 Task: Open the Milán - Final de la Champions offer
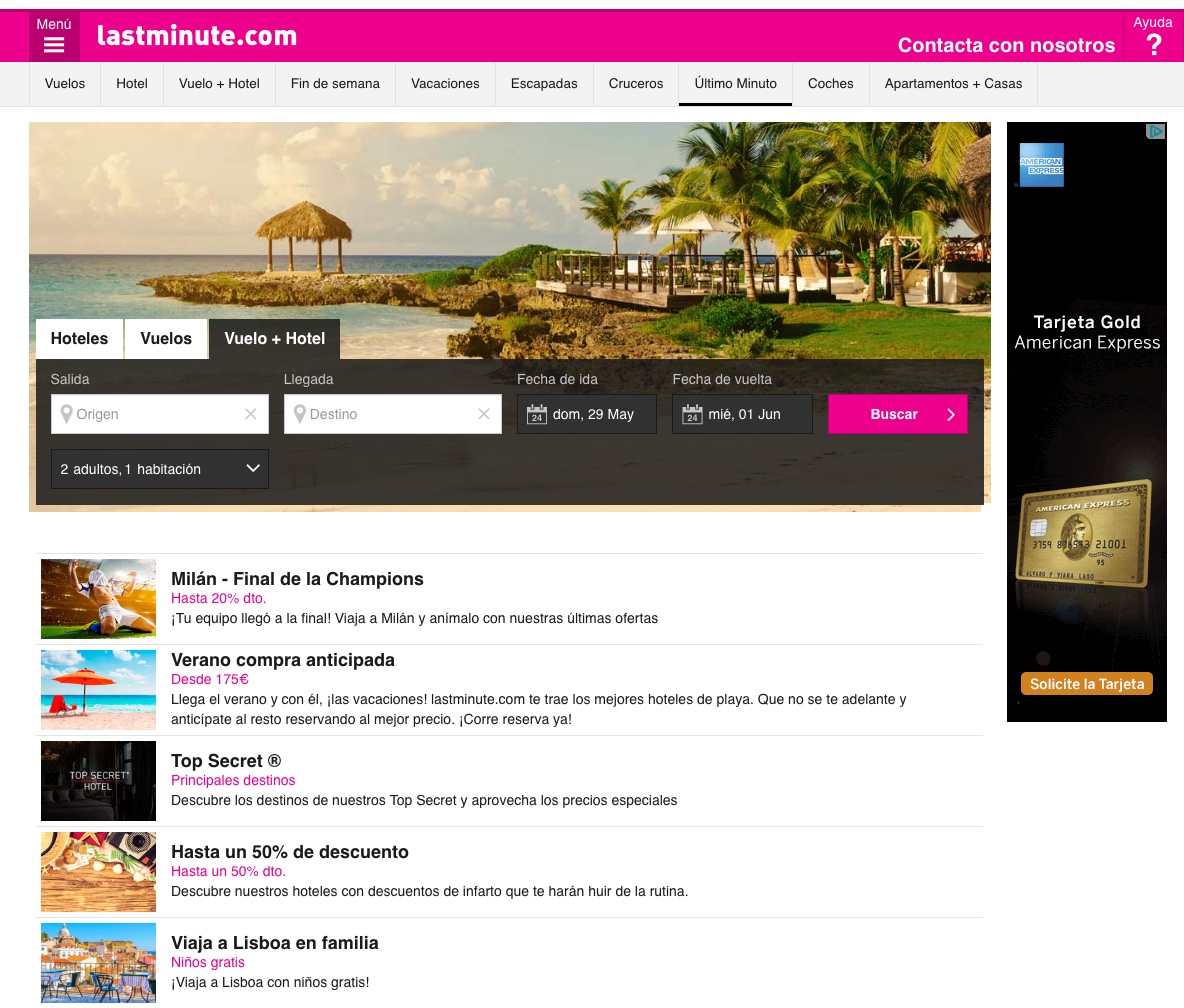point(297,579)
